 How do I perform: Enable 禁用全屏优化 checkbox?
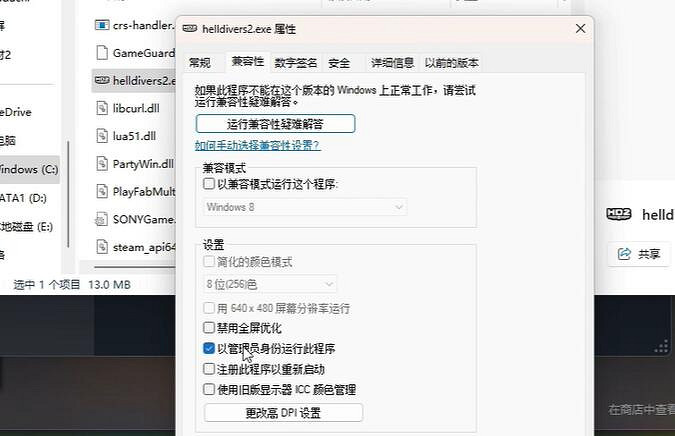209,328
